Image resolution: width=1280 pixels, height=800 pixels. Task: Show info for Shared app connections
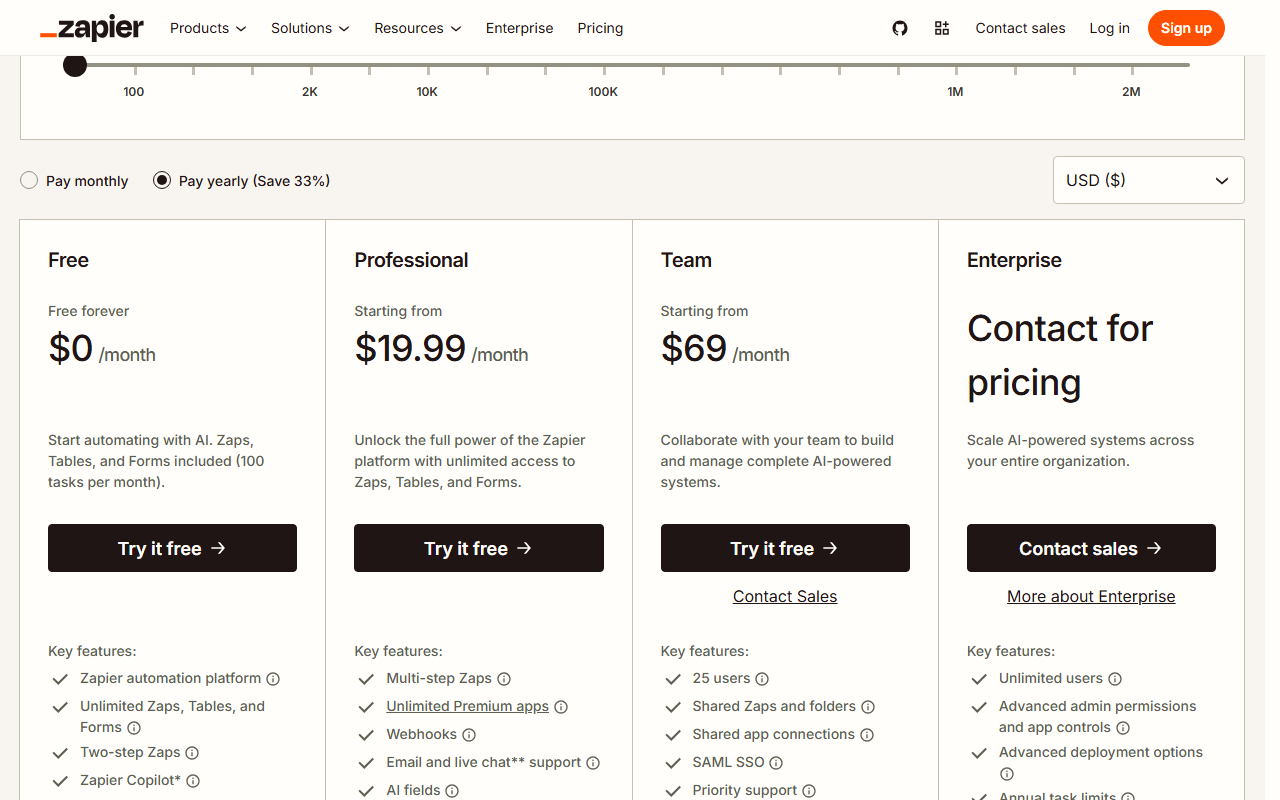tap(867, 735)
